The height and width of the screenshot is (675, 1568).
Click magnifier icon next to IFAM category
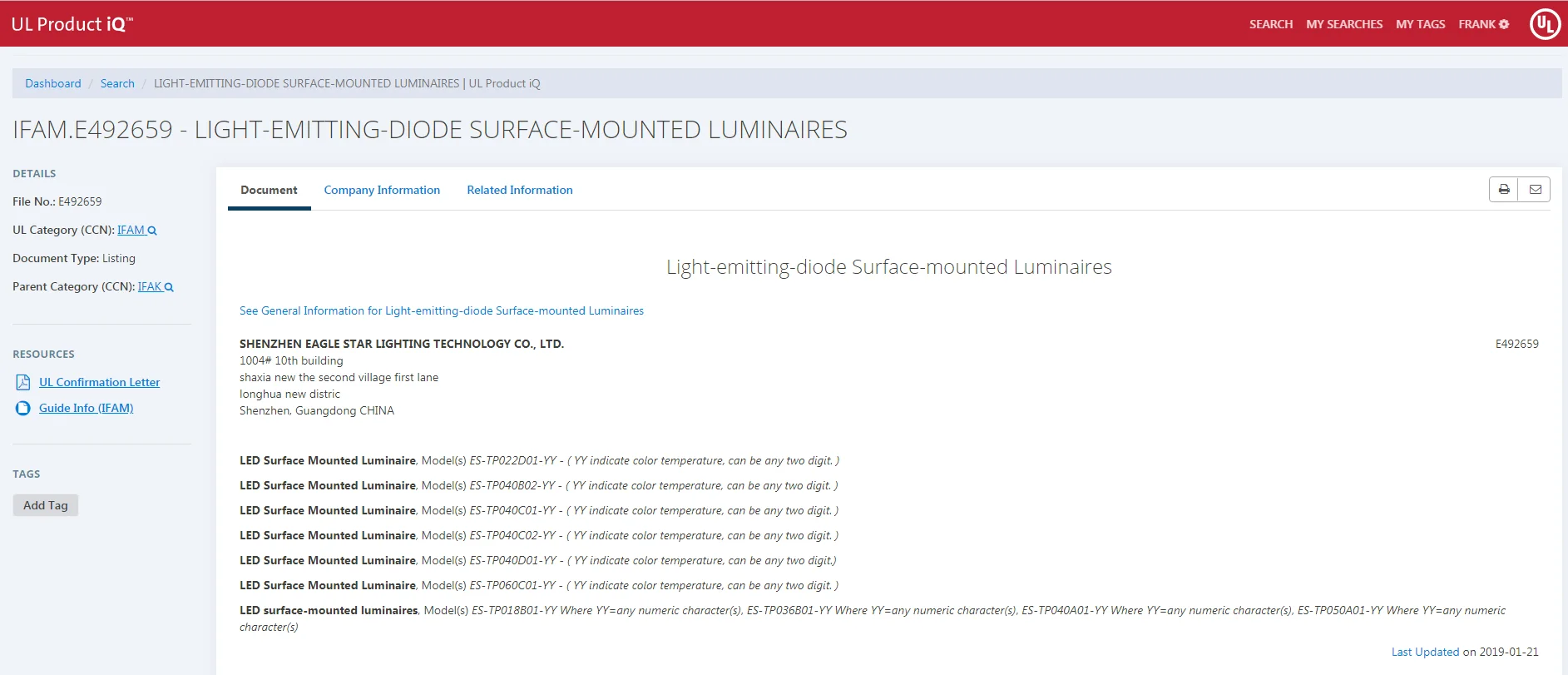coord(152,231)
